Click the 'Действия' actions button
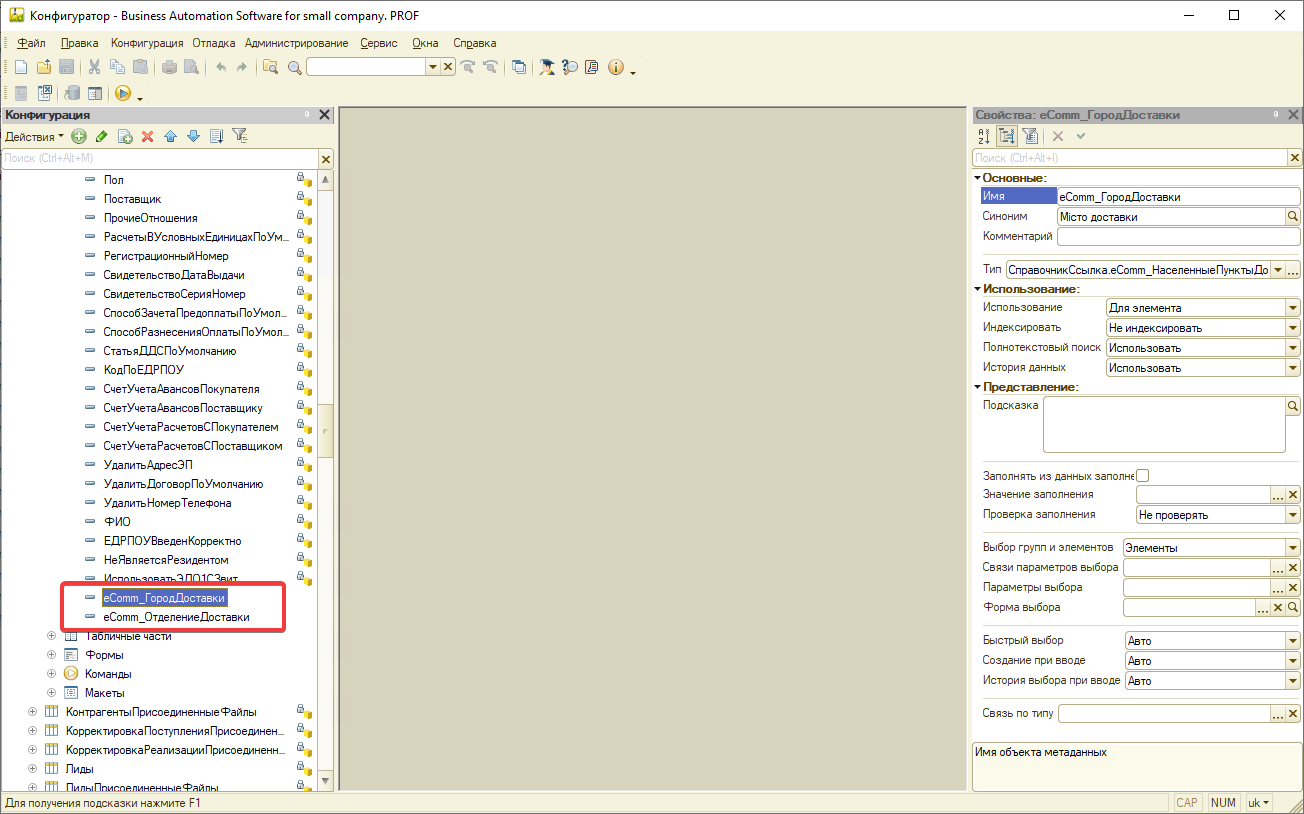The image size is (1304, 814). 34,136
